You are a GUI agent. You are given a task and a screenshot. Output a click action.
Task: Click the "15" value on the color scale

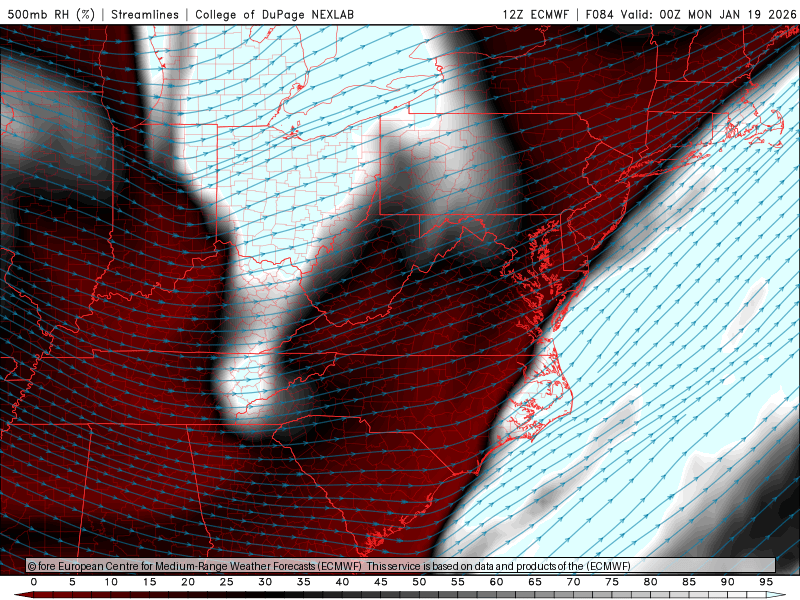[x=149, y=582]
